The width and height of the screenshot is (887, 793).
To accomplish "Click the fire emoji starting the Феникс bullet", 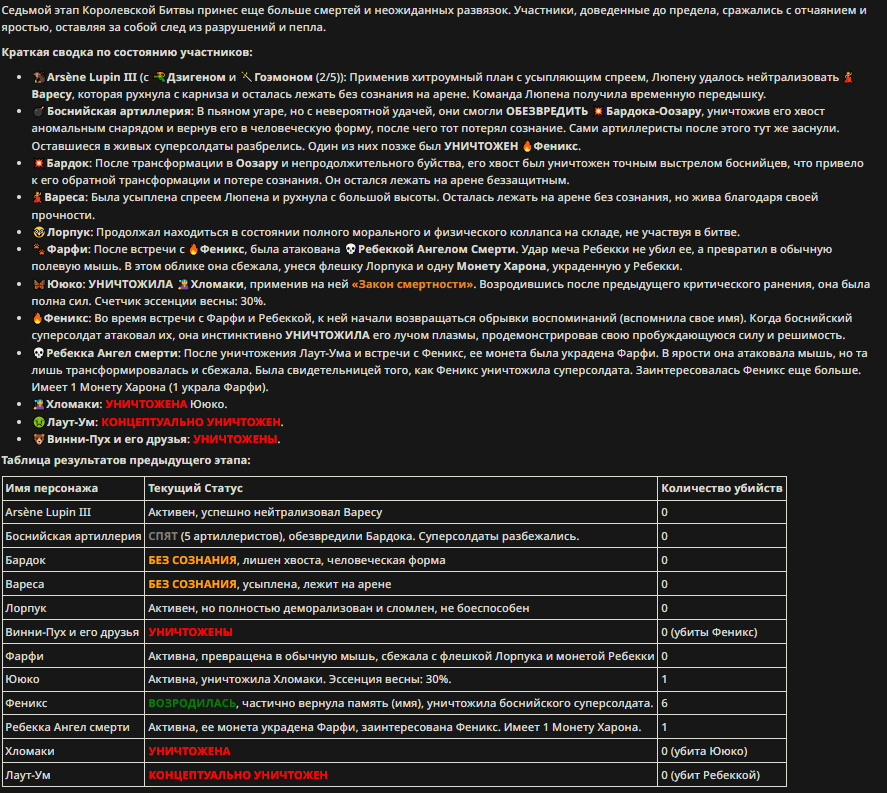I will coord(38,318).
